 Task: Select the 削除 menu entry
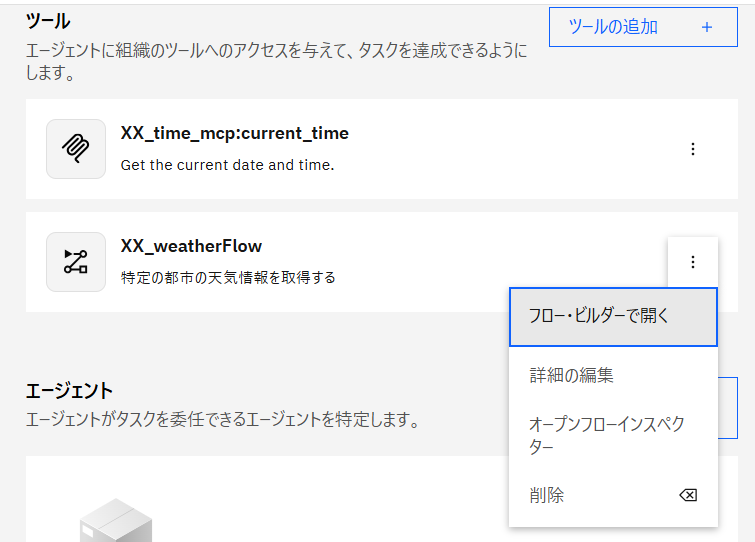click(548, 495)
